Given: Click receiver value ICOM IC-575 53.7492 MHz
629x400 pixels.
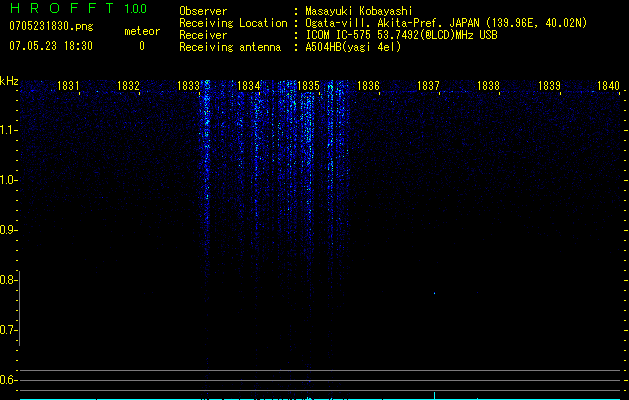Looking at the screenshot, I should (x=401, y=35).
